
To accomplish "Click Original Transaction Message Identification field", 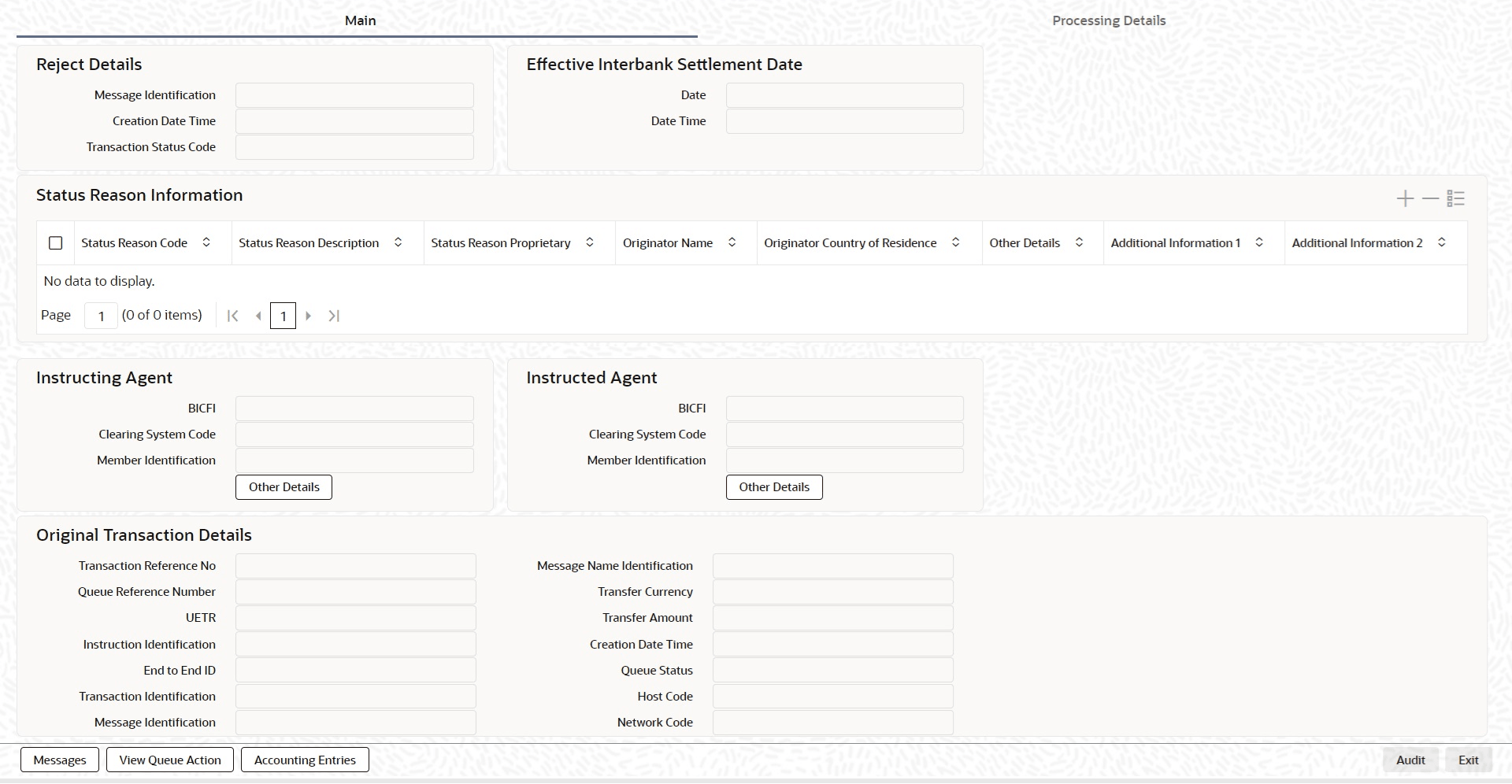I will pos(356,723).
